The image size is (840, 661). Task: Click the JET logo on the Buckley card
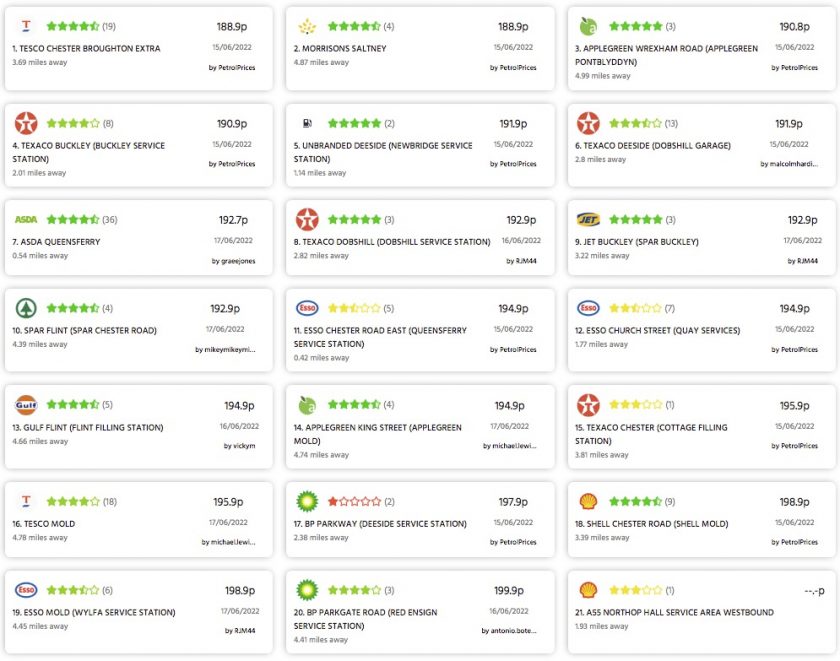coord(588,220)
